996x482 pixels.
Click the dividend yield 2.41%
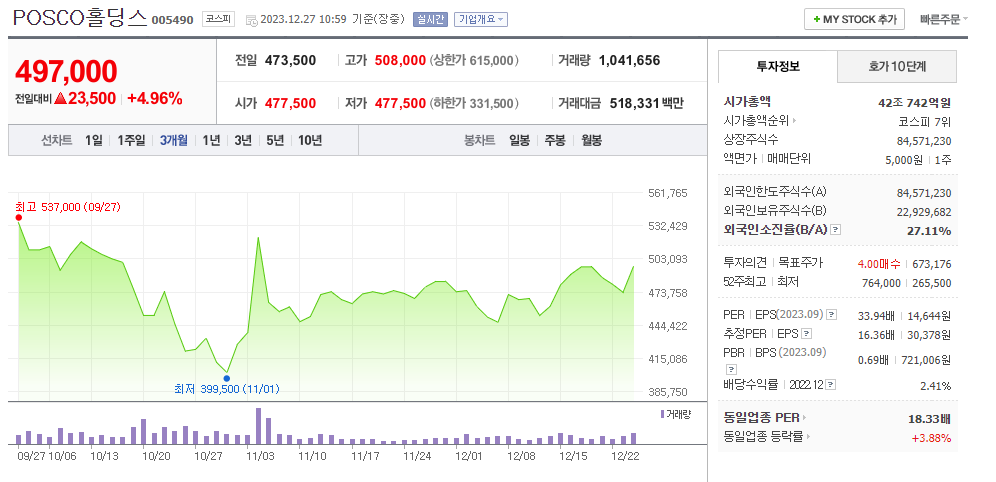pyautogui.click(x=936, y=385)
